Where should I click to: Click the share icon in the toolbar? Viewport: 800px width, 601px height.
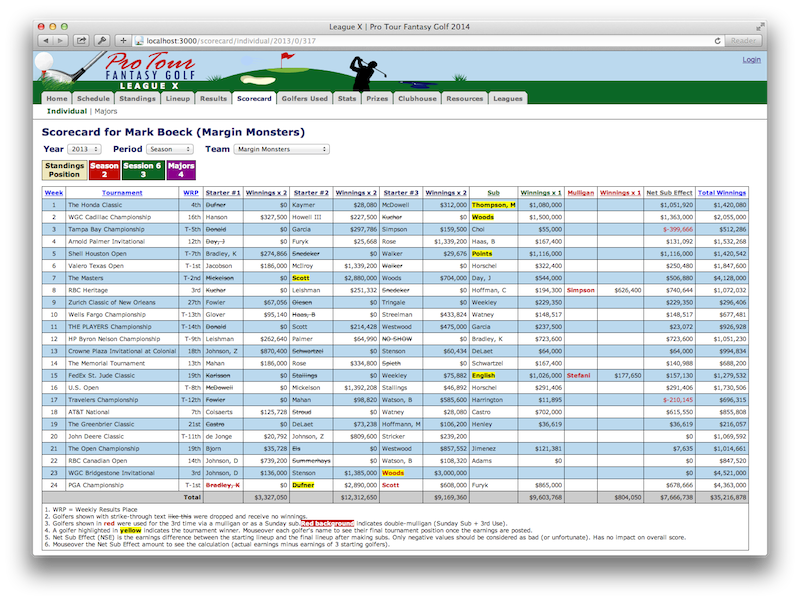(81, 41)
